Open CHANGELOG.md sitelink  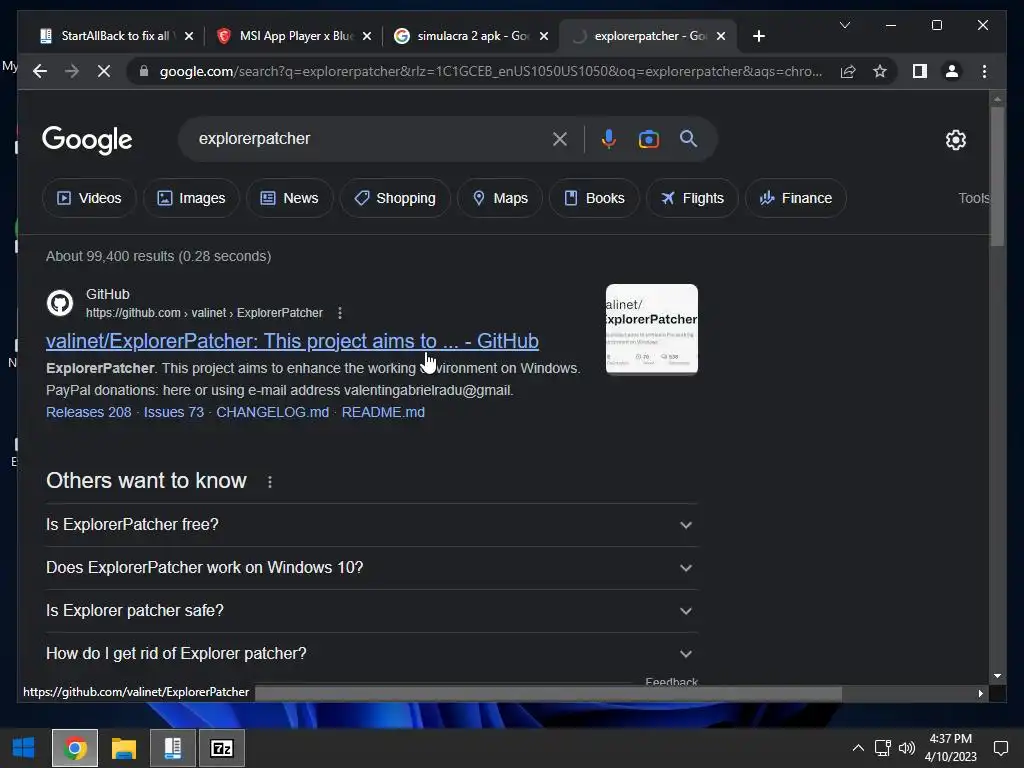272,412
